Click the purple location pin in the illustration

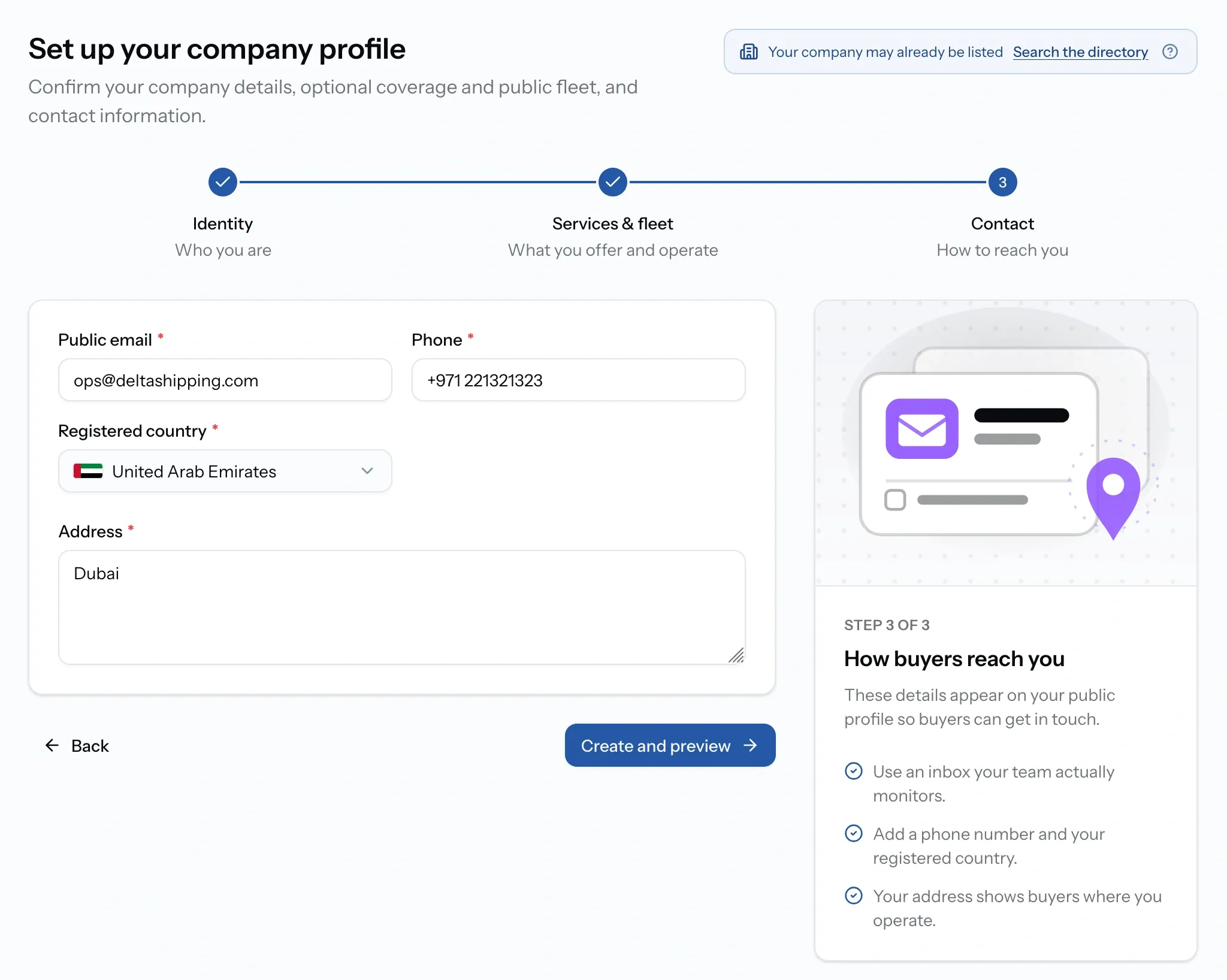[1113, 498]
